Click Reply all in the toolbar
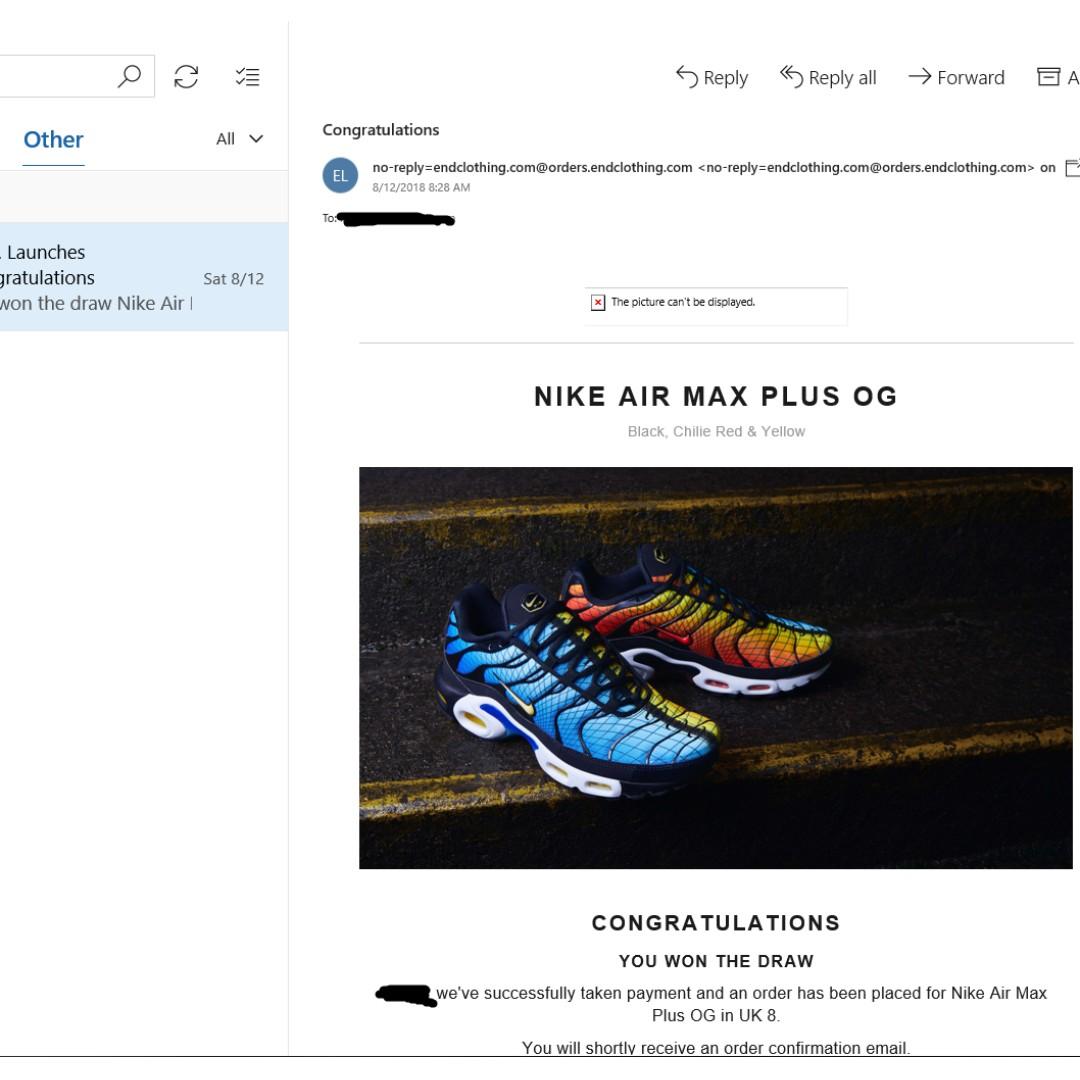This screenshot has height=1080, width=1080. [x=828, y=78]
